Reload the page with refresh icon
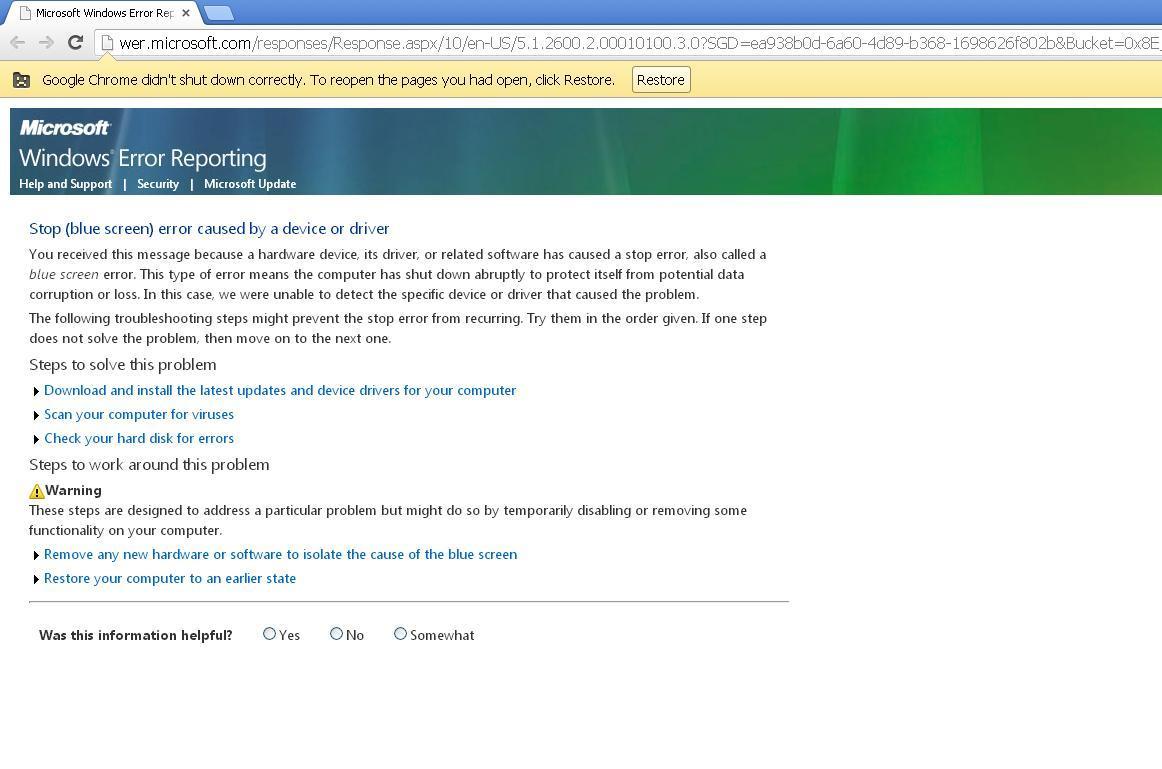The width and height of the screenshot is (1162, 769). pyautogui.click(x=75, y=42)
